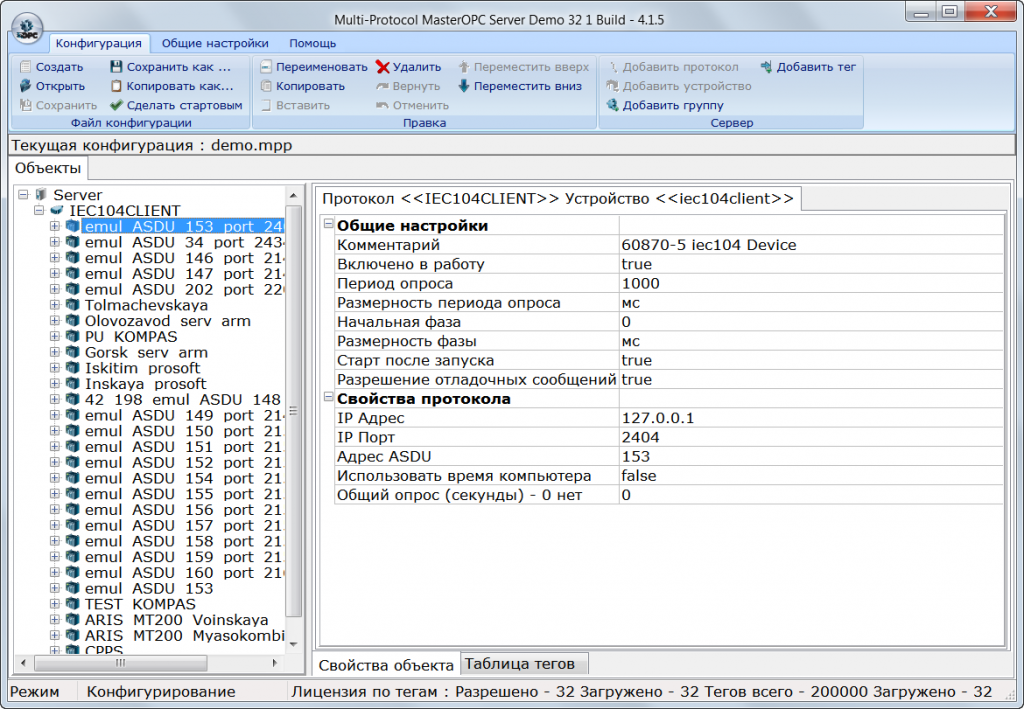
Task: Expand the Olovozavod serv arm node
Action: coord(55,321)
